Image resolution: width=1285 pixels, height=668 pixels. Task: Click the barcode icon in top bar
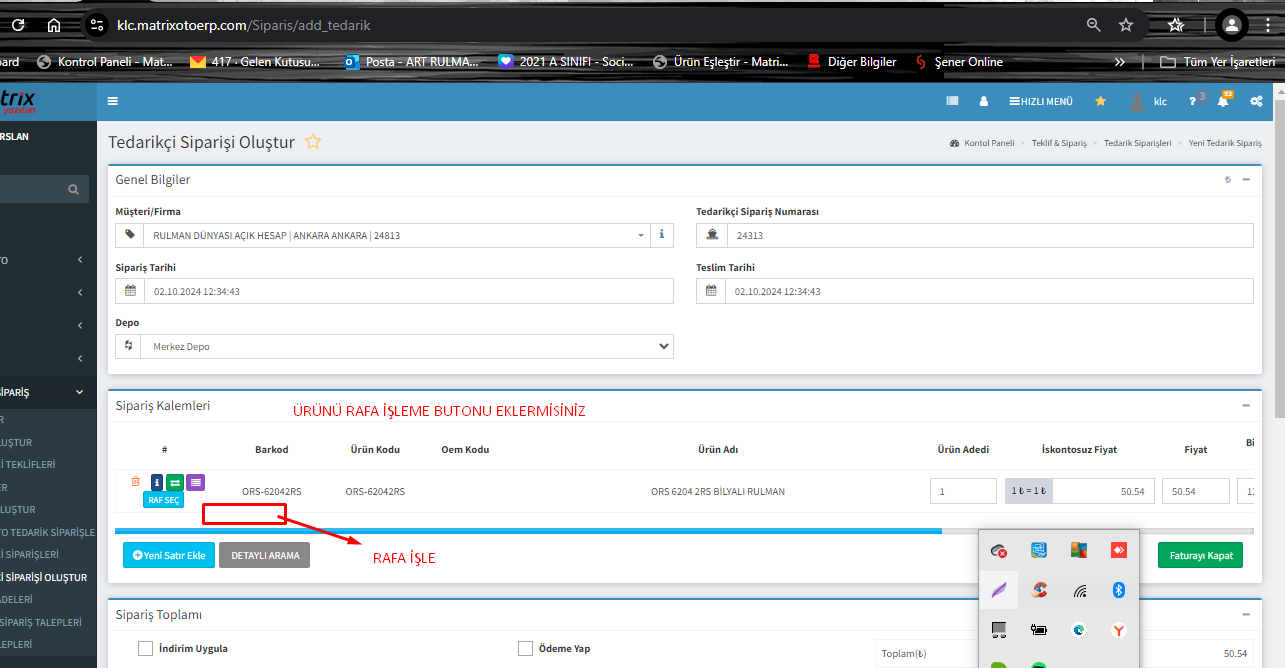coord(952,101)
